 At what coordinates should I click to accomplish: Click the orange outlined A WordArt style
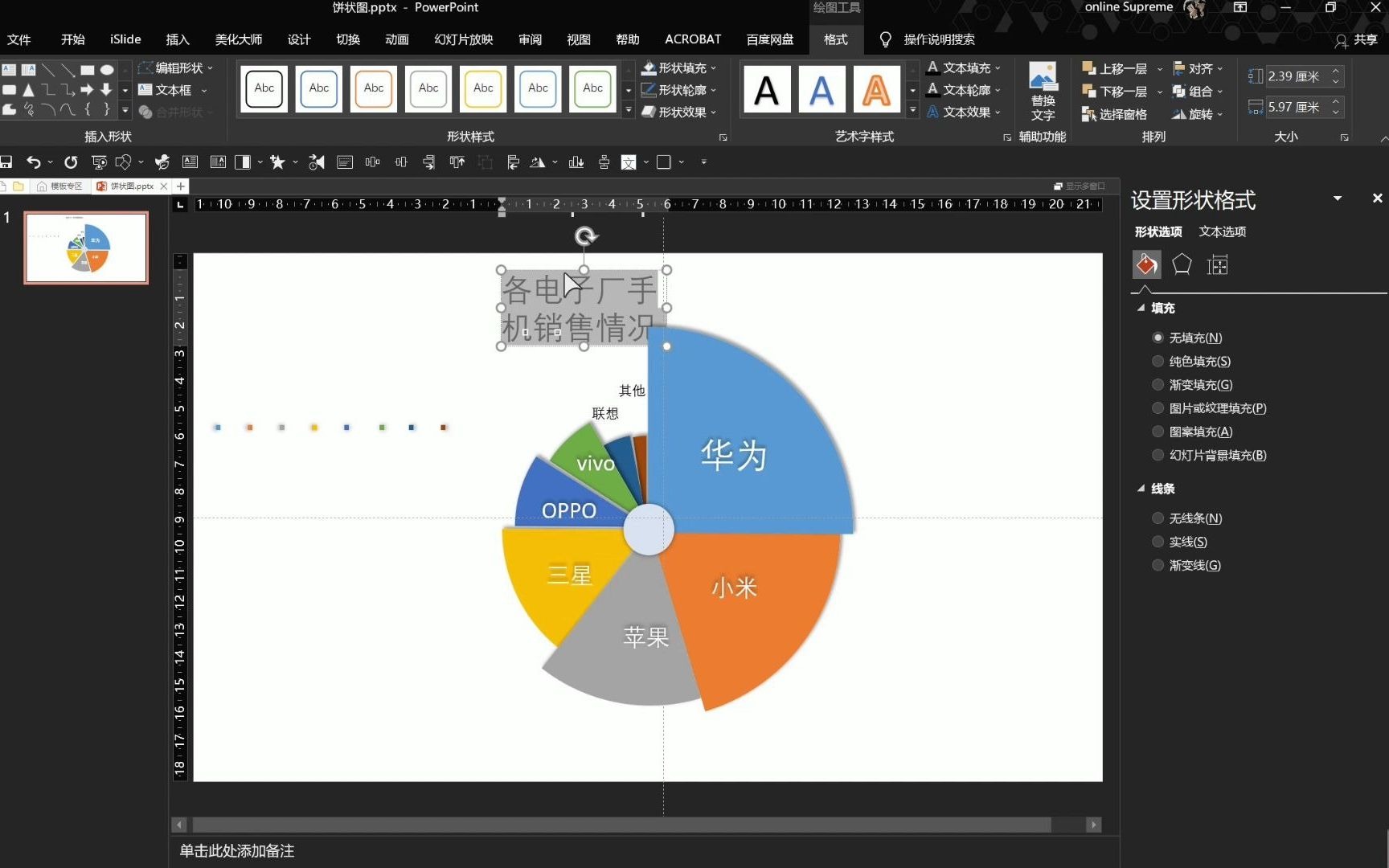click(x=876, y=90)
